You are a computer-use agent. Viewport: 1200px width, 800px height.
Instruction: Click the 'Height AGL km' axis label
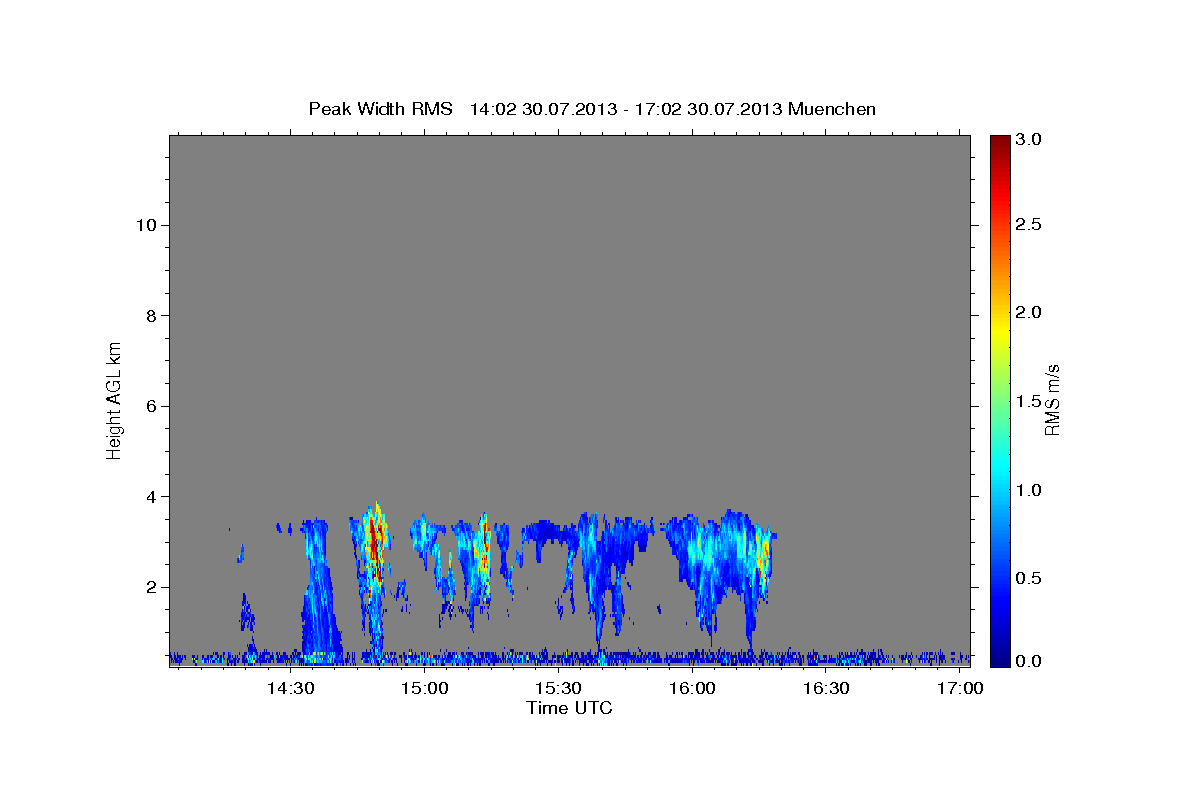click(x=114, y=399)
